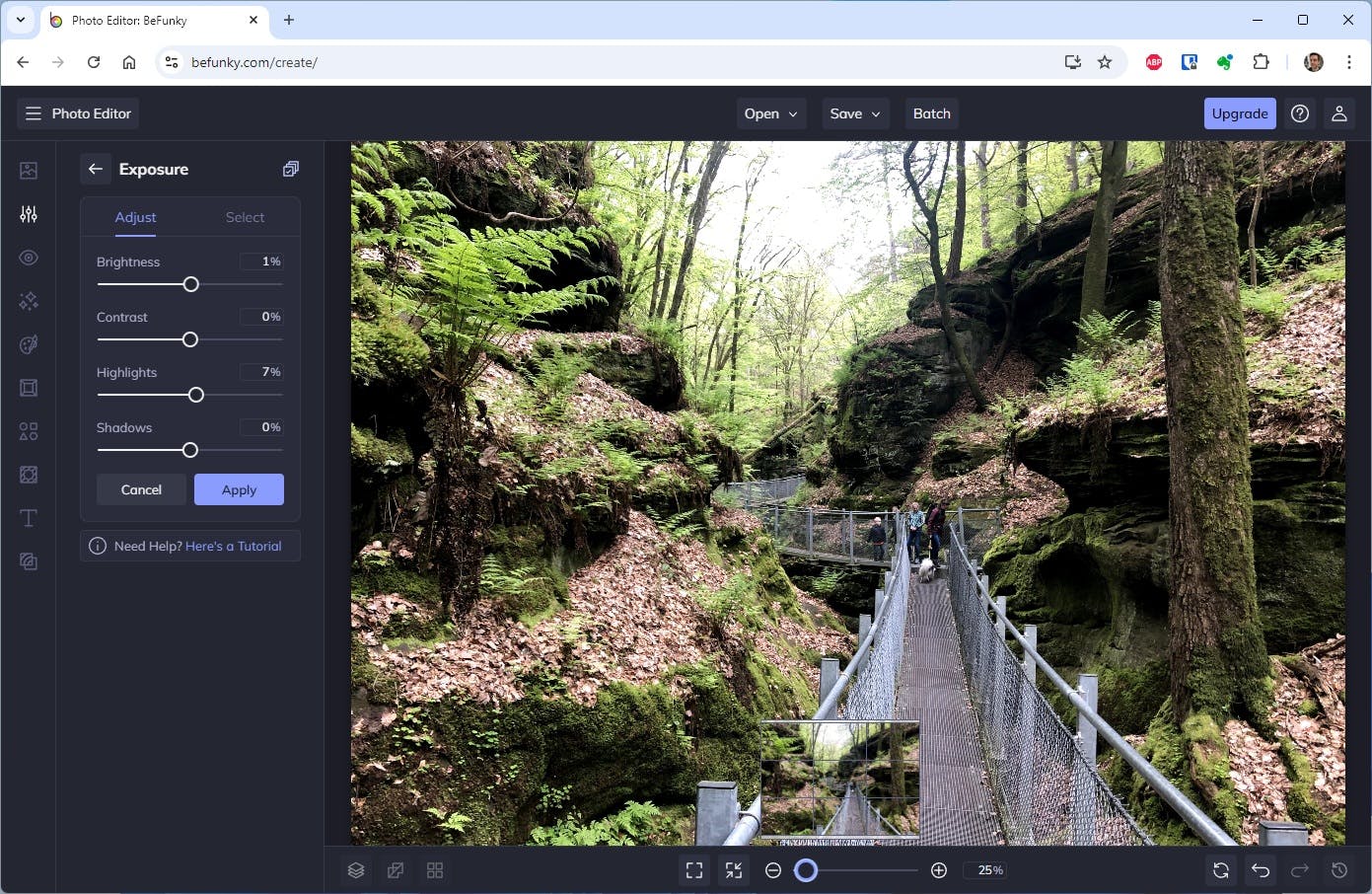Close the Photo Editor: BeFunky tab
The image size is (1372, 894).
coord(253,20)
